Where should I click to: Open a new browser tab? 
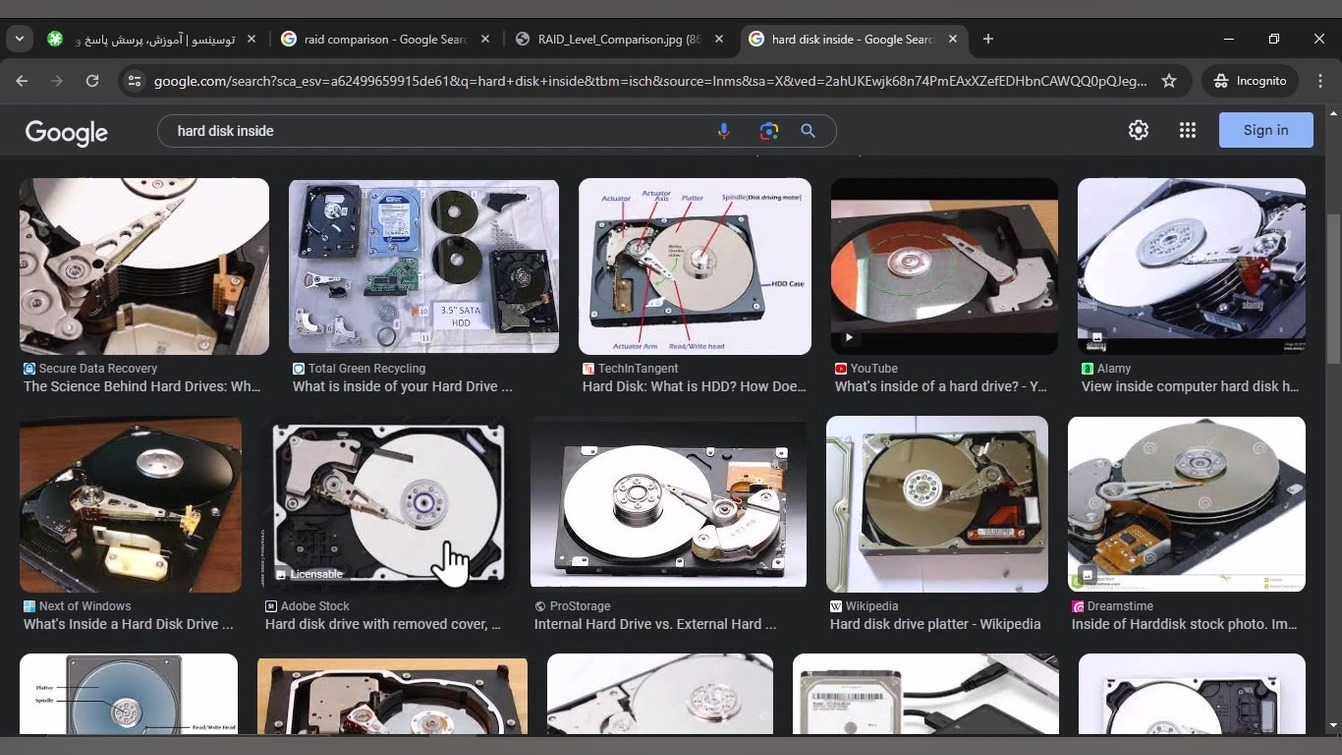(988, 39)
